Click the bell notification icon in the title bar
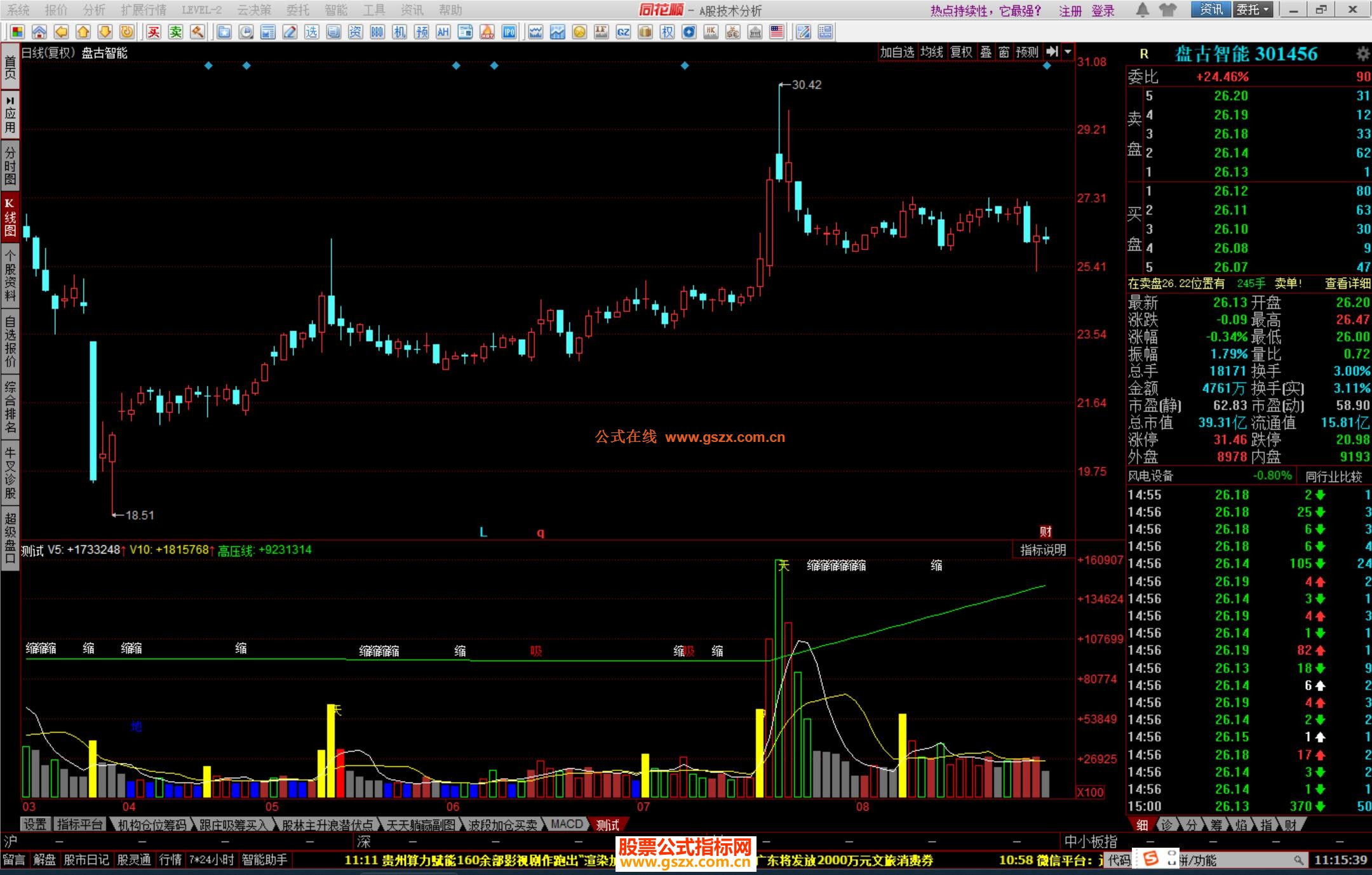1372x875 pixels. pyautogui.click(x=1143, y=10)
